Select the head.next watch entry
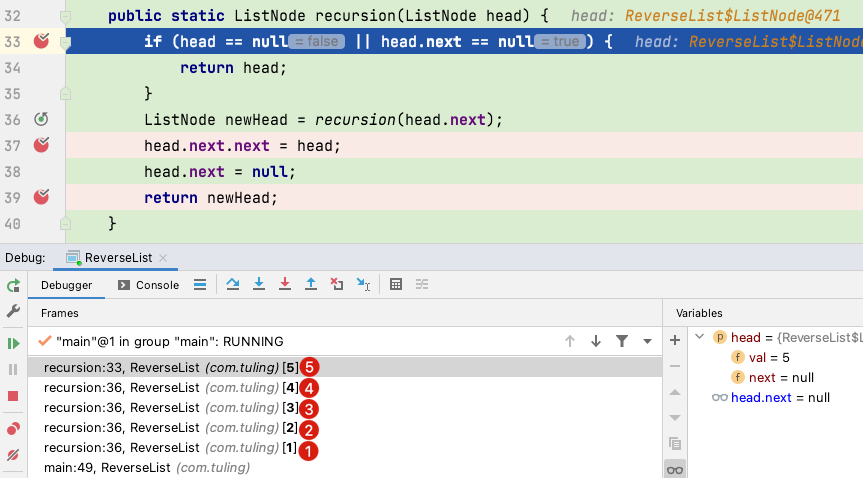863x478 pixels. [771, 398]
